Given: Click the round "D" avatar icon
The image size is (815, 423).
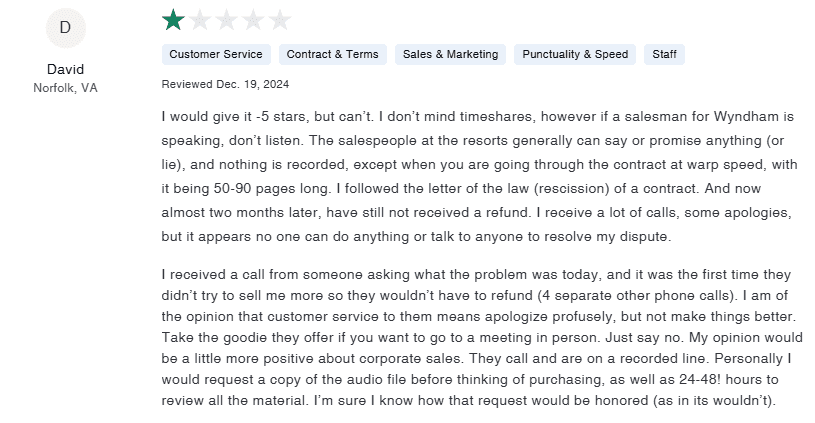Looking at the screenshot, I should pos(65,28).
